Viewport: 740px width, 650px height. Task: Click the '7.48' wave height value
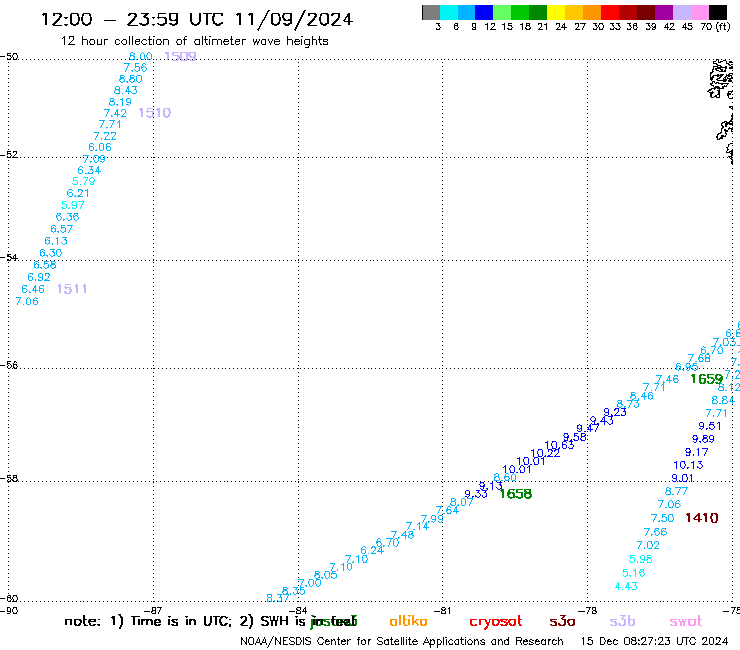click(x=403, y=535)
